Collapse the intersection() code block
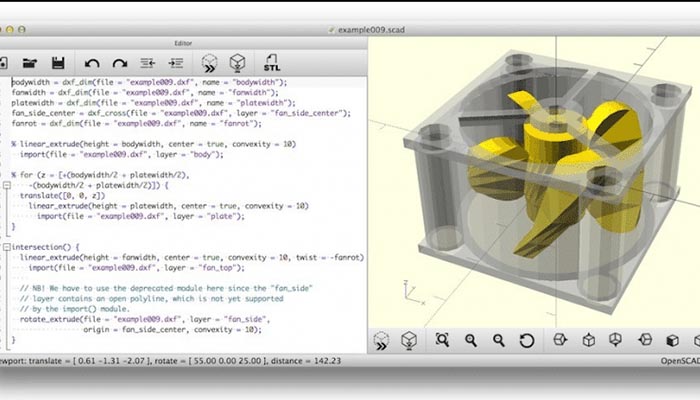The width and height of the screenshot is (700, 400). [x=8, y=246]
